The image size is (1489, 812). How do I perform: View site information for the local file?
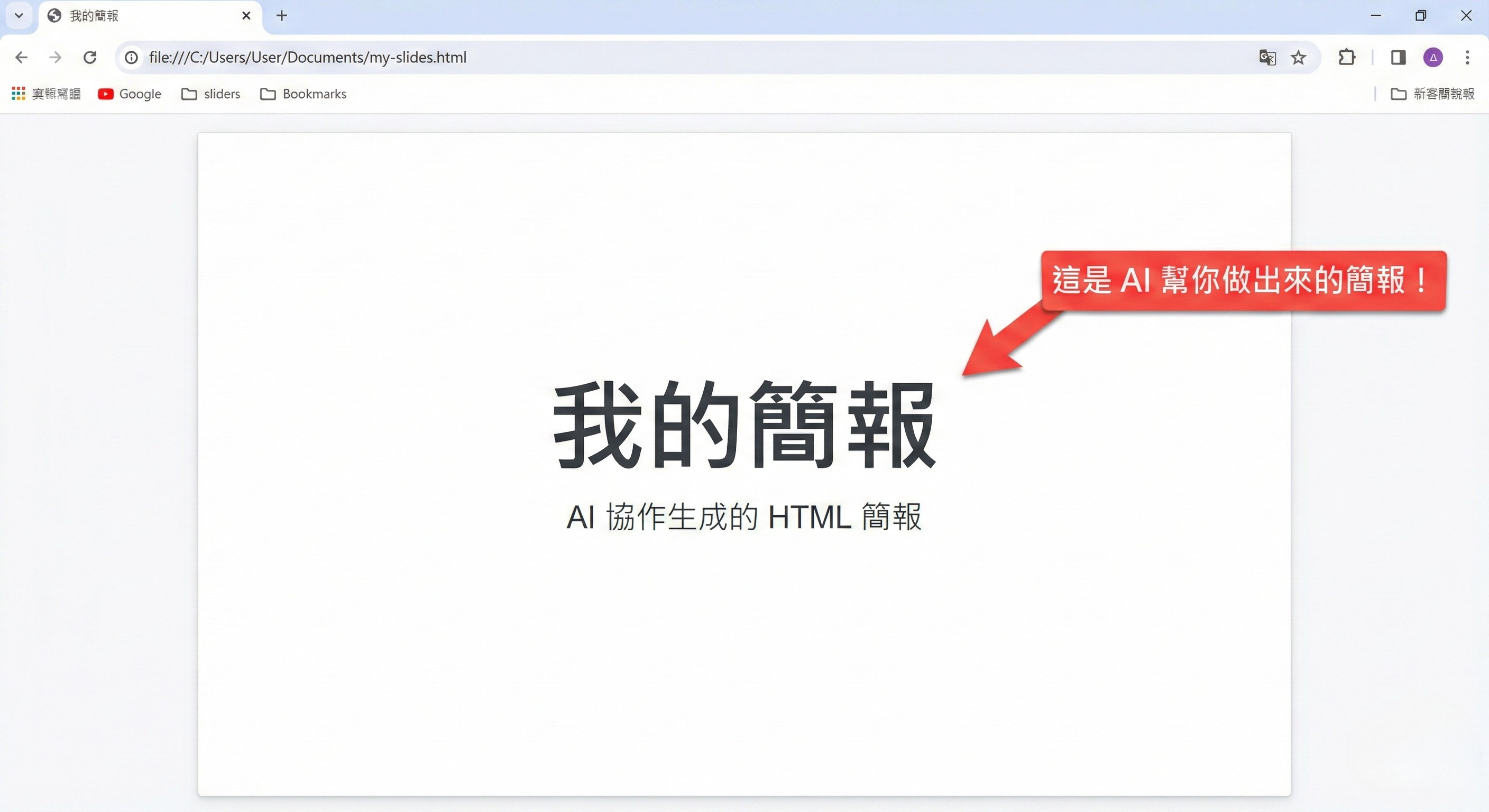point(131,57)
